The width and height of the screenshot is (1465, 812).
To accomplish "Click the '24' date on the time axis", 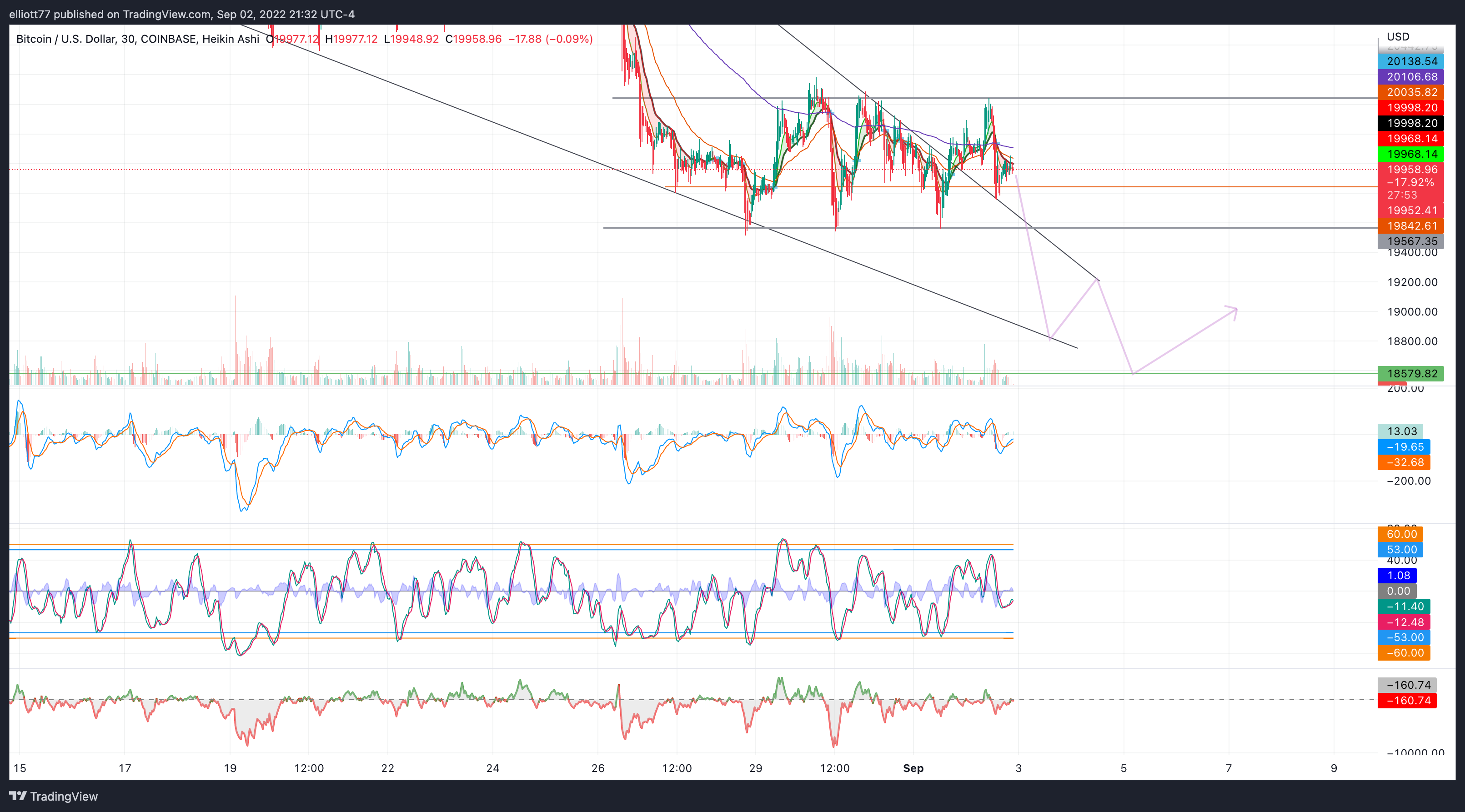I will point(492,768).
